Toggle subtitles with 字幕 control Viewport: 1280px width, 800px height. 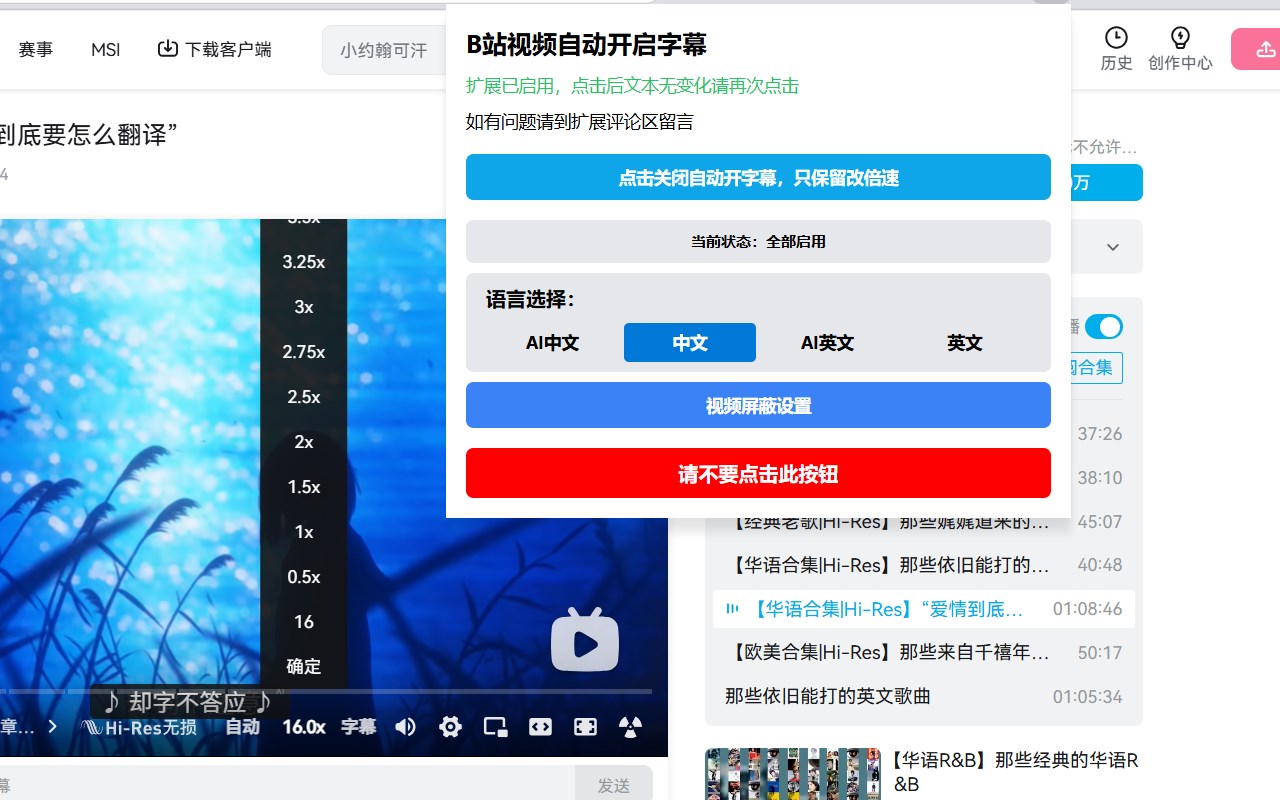359,727
